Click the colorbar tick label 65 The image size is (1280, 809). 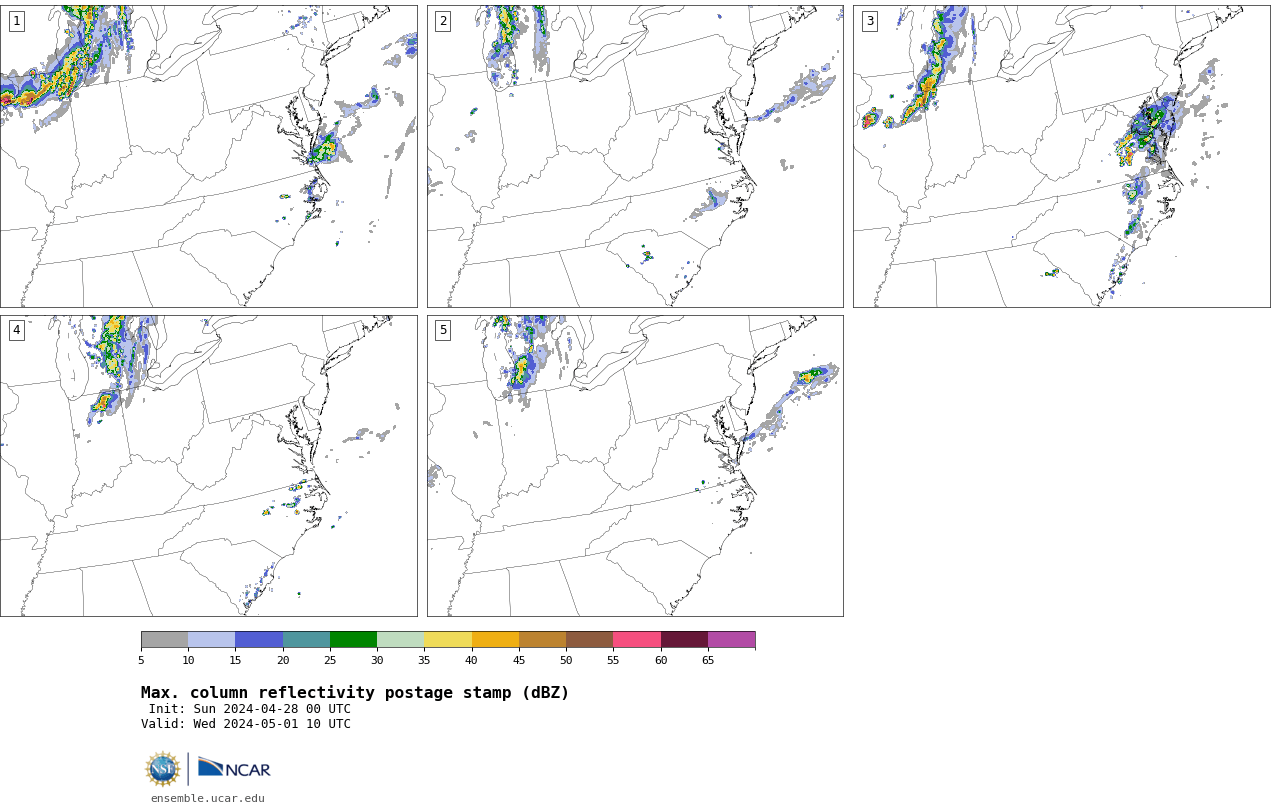[x=708, y=660]
